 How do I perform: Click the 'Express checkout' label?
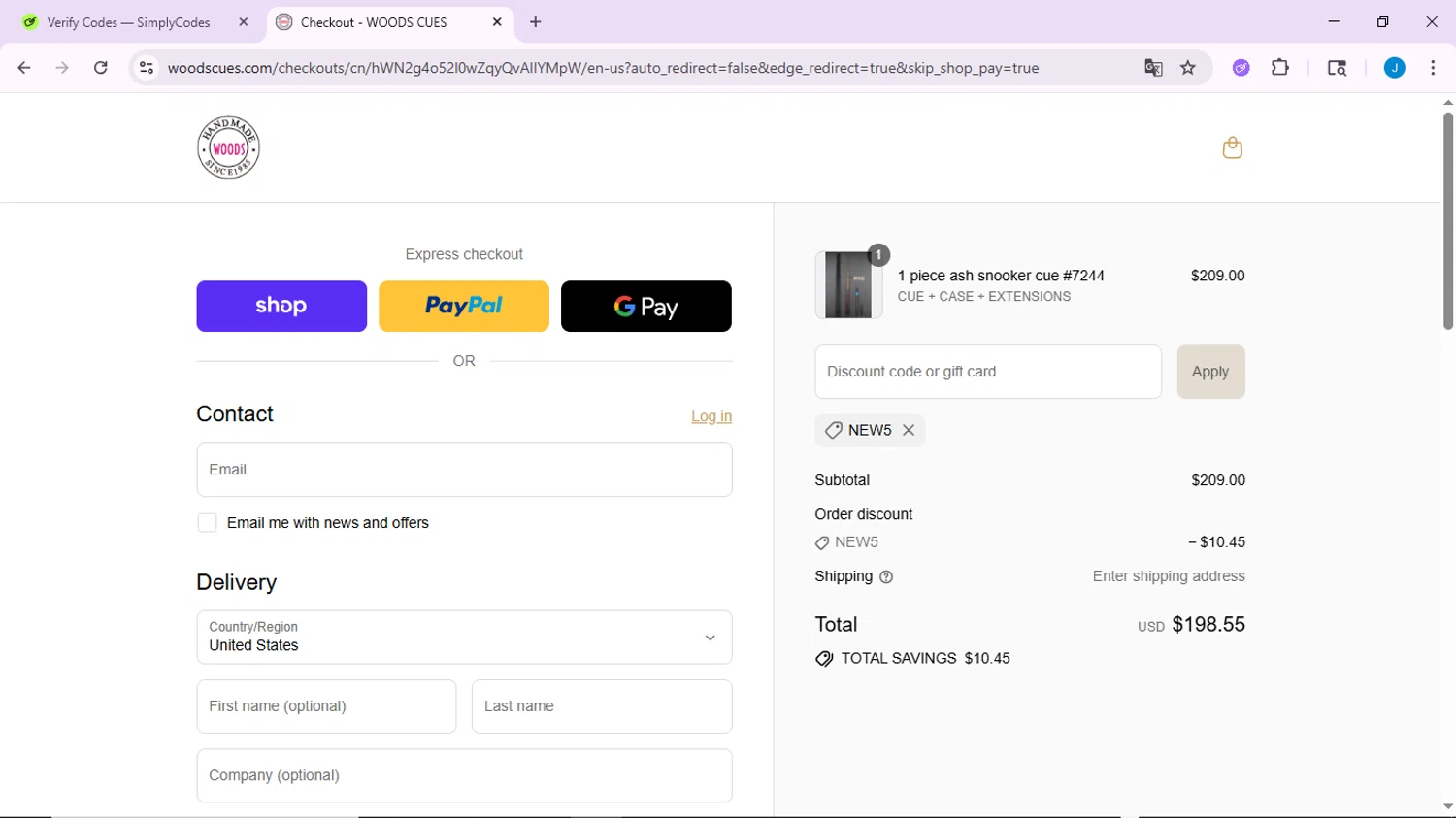click(464, 254)
